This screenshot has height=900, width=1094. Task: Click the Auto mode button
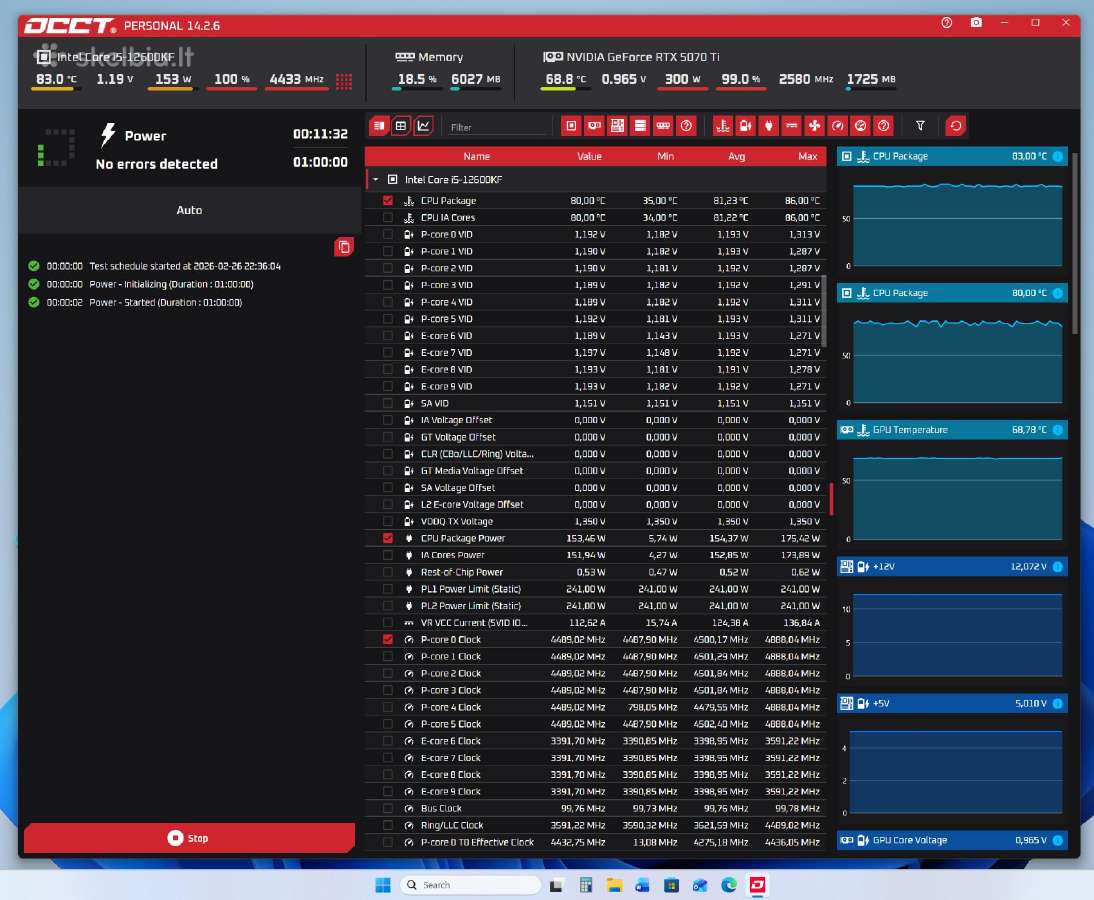click(x=189, y=210)
